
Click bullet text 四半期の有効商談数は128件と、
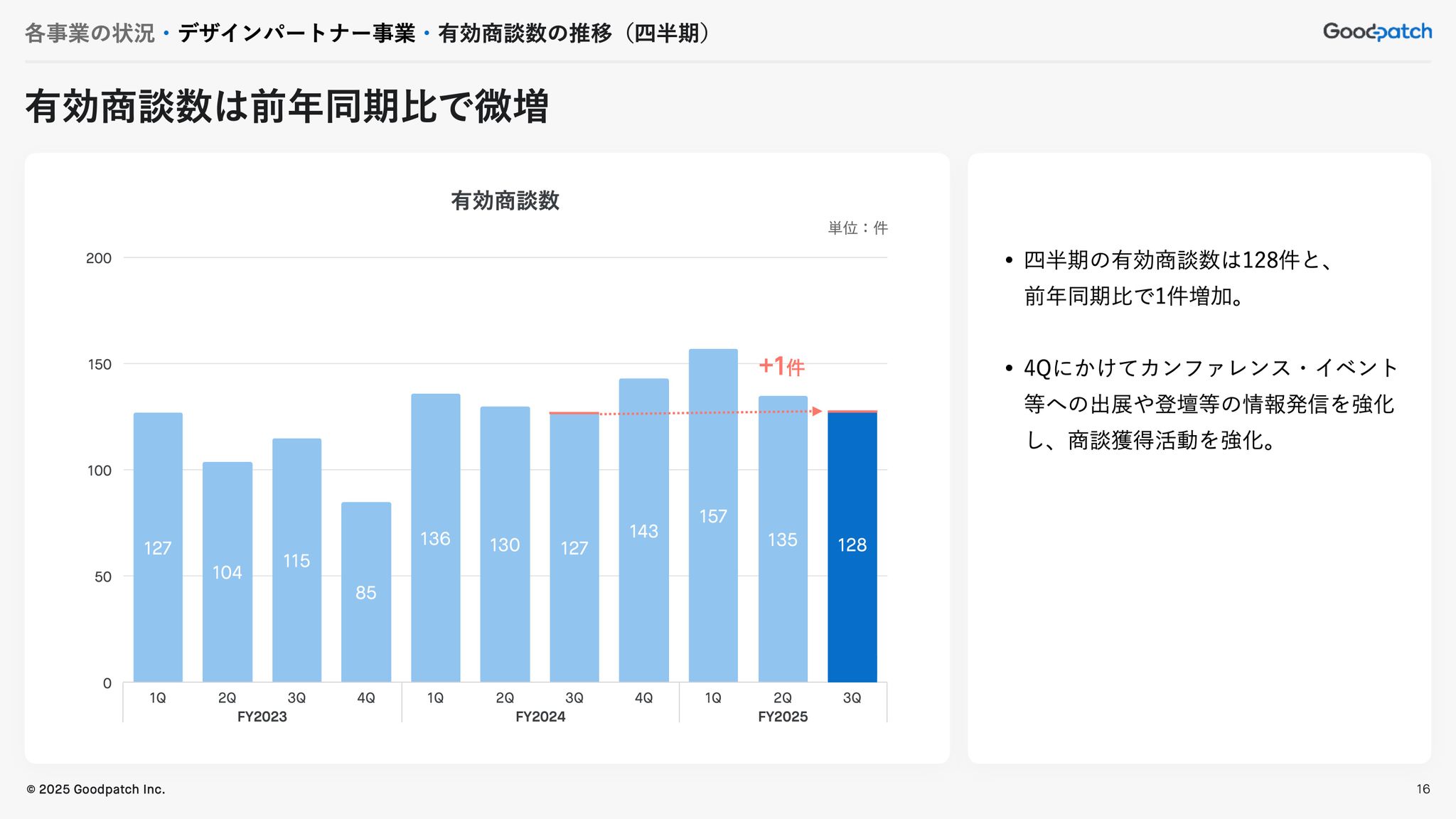1179,260
